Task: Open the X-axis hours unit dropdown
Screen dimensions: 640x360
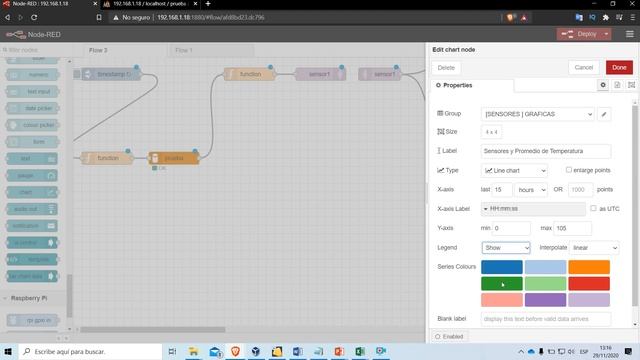Action: click(x=531, y=190)
